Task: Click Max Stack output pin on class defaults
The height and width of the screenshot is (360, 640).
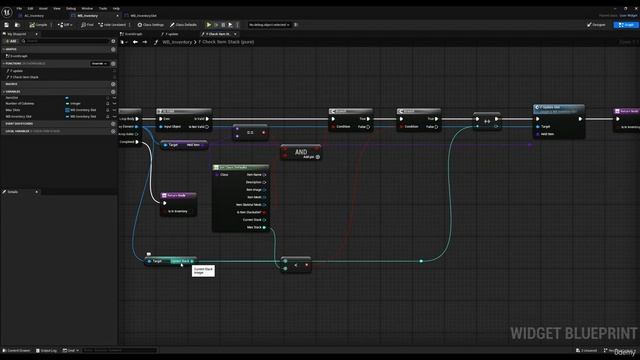Action: tap(264, 227)
